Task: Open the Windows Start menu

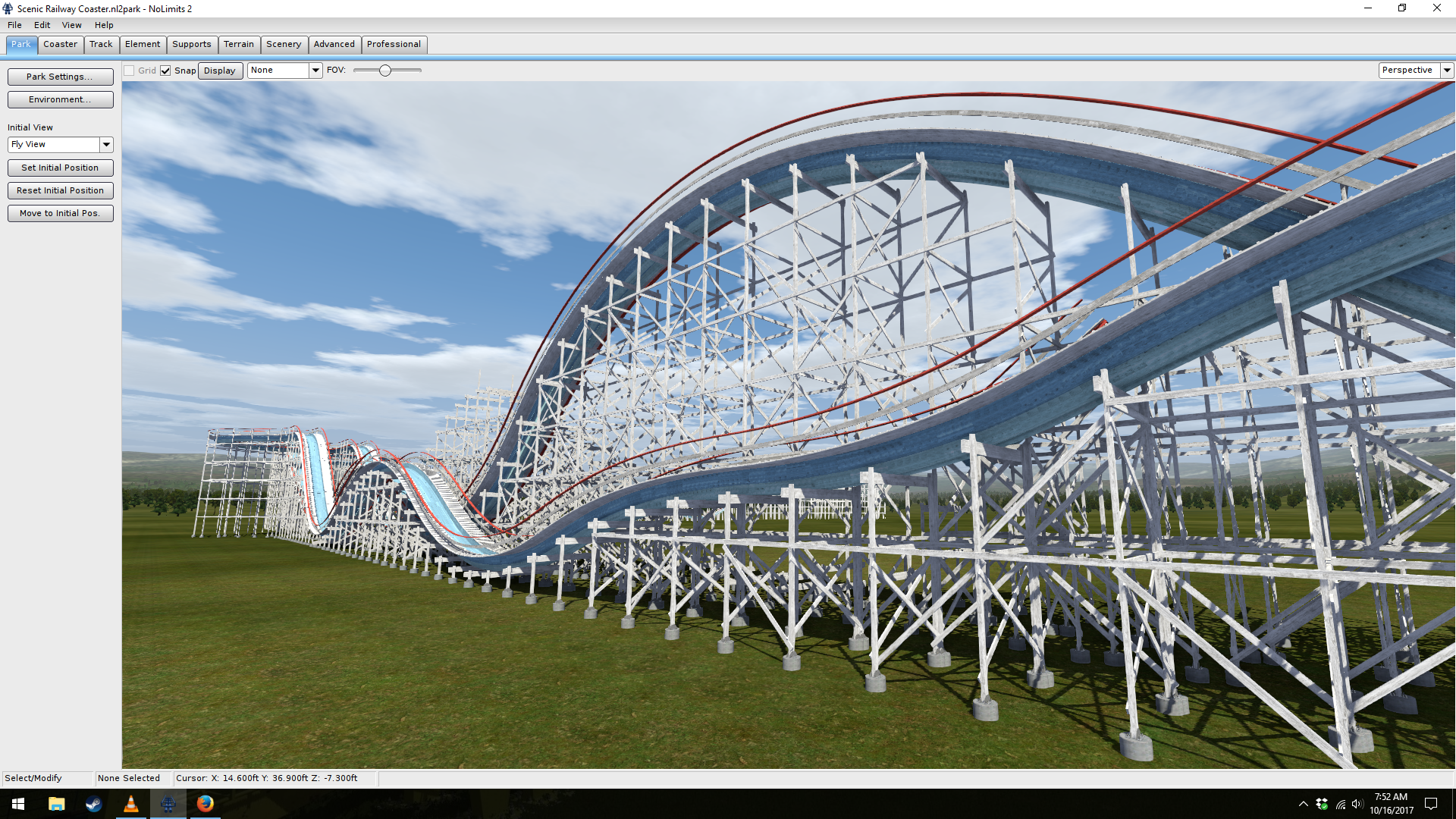Action: coord(18,804)
